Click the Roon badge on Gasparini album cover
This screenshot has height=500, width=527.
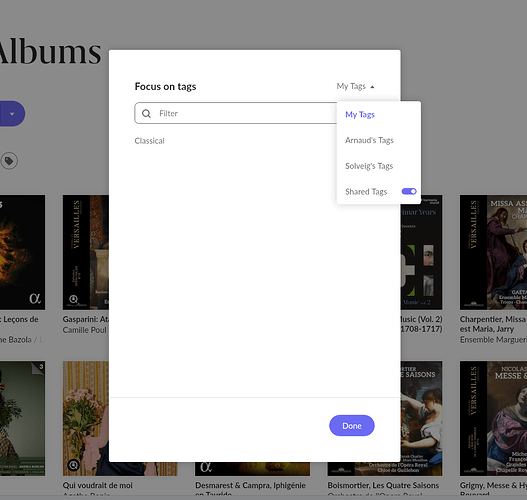pyautogui.click(x=74, y=299)
